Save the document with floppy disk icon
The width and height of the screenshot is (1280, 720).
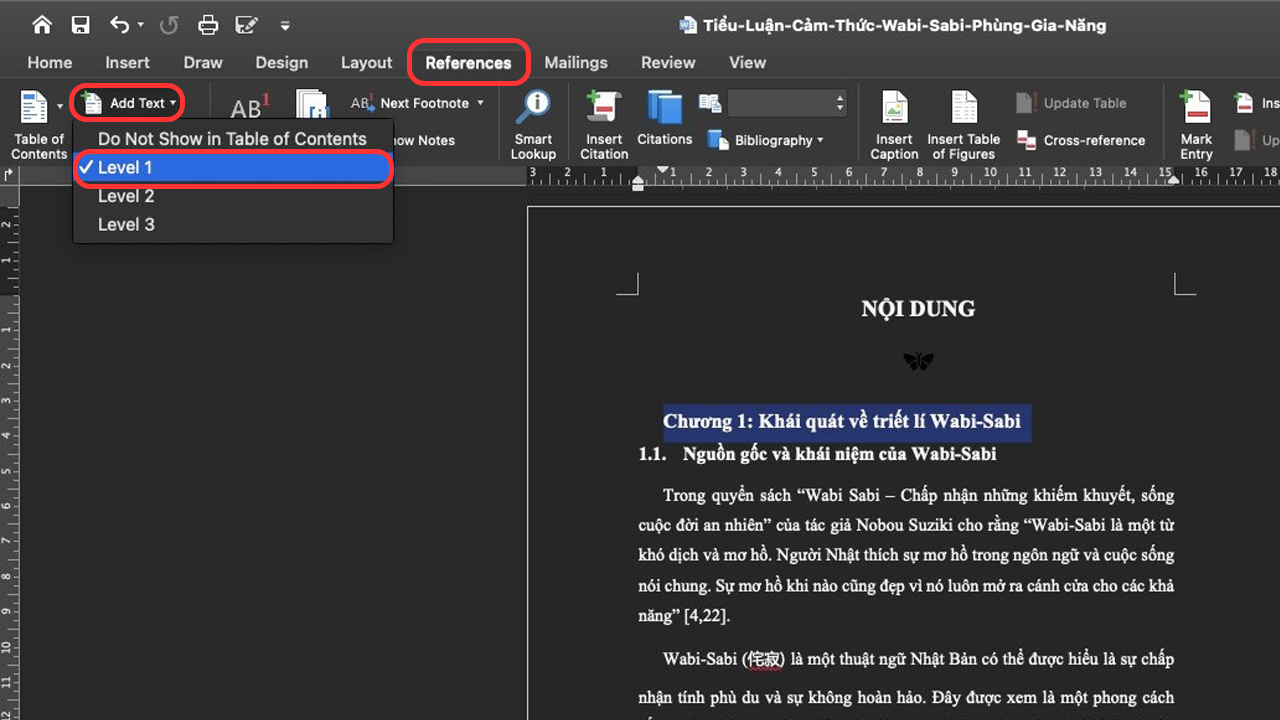(81, 25)
